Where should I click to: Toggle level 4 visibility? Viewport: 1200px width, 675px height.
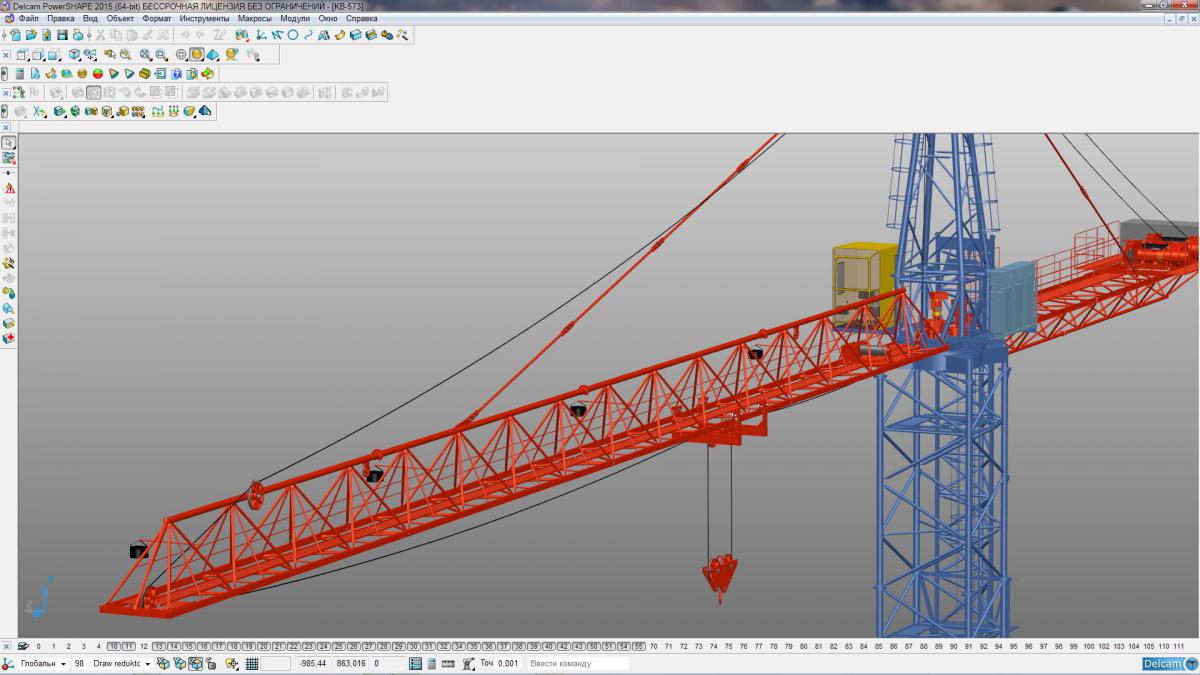point(98,647)
